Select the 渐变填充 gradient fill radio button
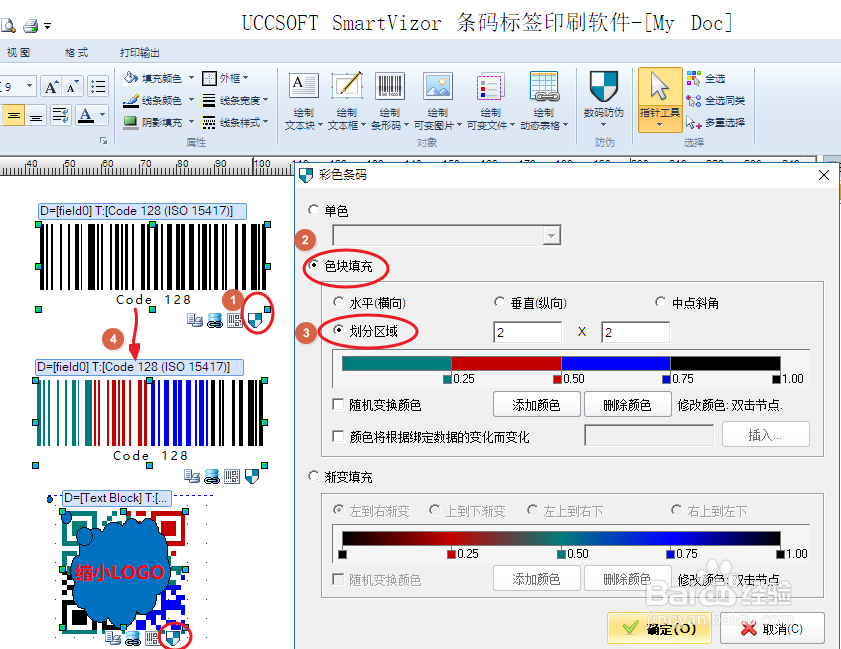The image size is (841, 649). click(314, 476)
